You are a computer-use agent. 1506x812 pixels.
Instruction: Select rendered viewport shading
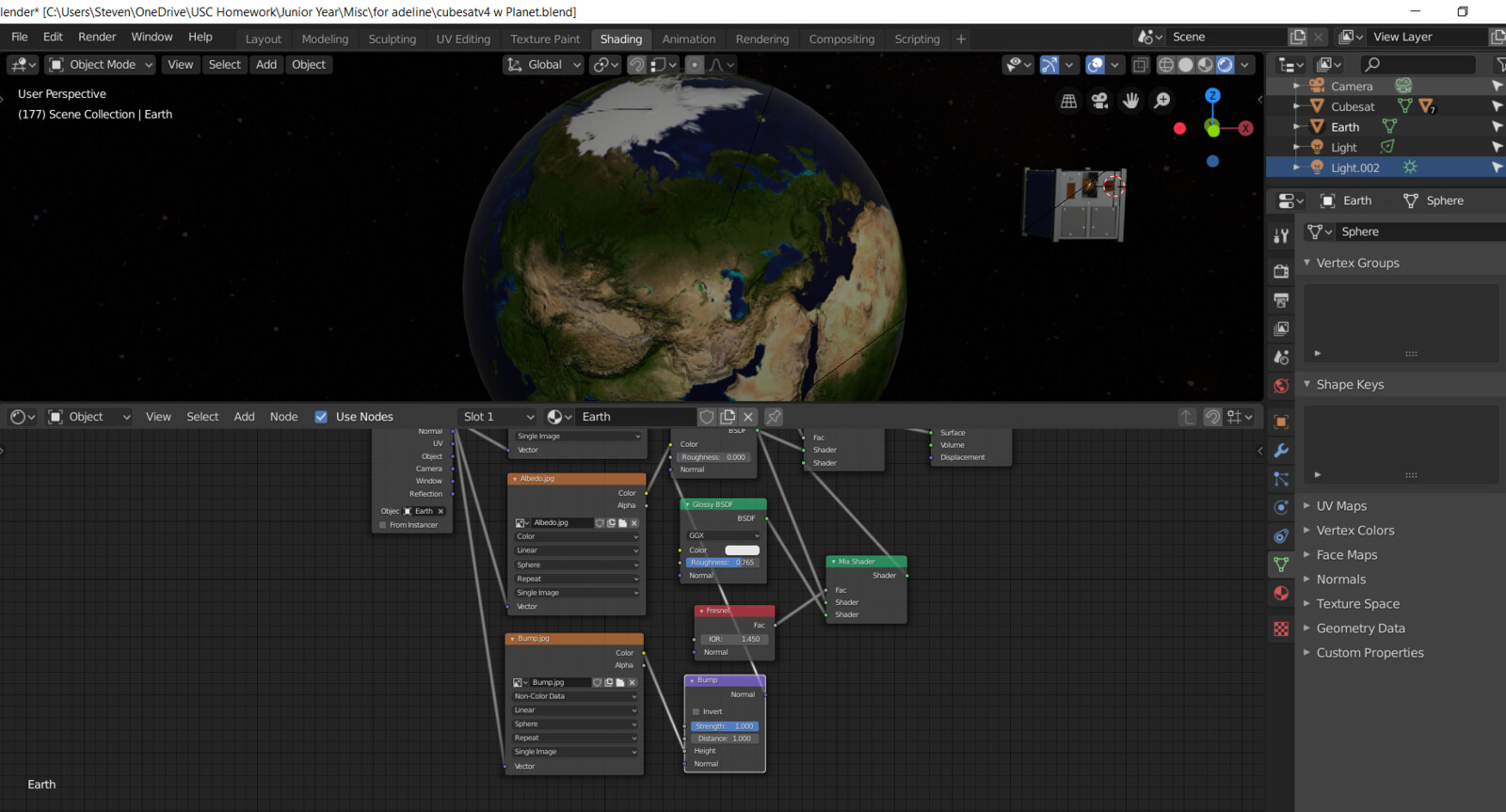1225,65
